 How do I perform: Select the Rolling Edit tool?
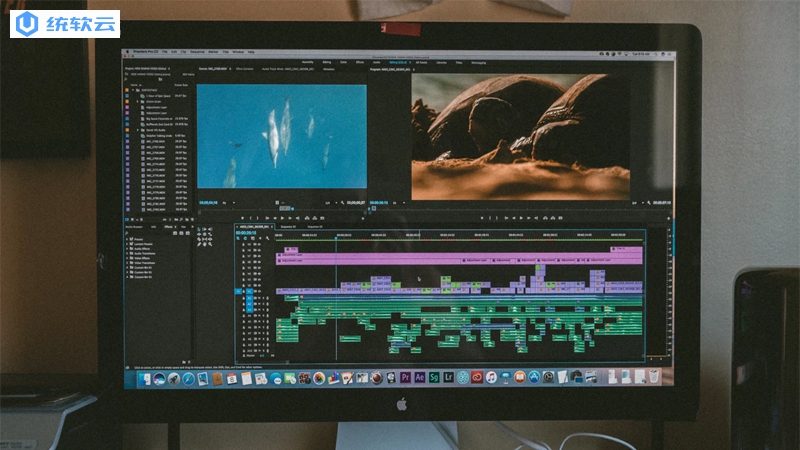click(x=205, y=234)
